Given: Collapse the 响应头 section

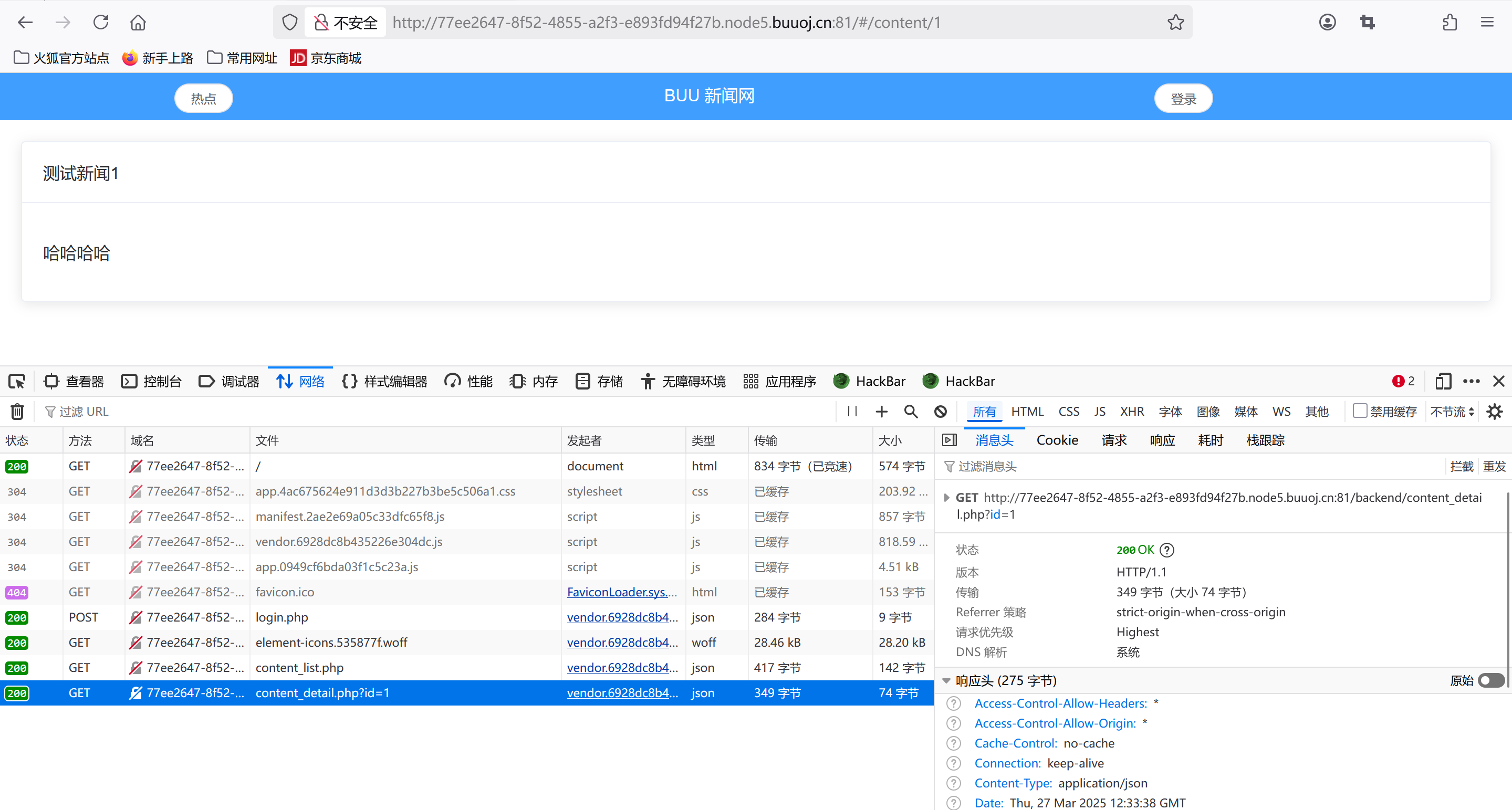Looking at the screenshot, I should (946, 681).
